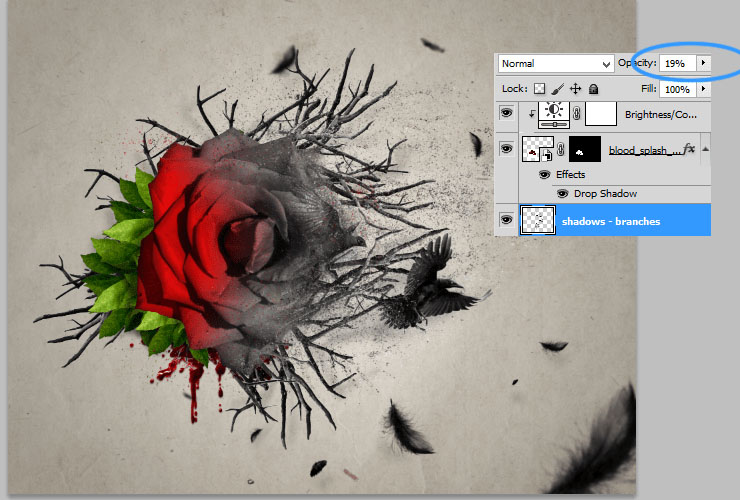
Task: Open the Fill slider arrow
Action: pyautogui.click(x=703, y=89)
